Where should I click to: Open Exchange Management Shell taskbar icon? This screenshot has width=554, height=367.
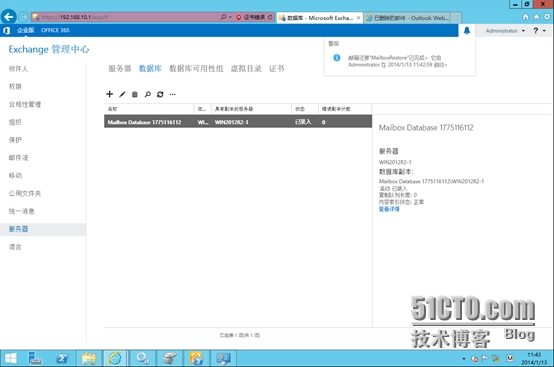point(196,359)
